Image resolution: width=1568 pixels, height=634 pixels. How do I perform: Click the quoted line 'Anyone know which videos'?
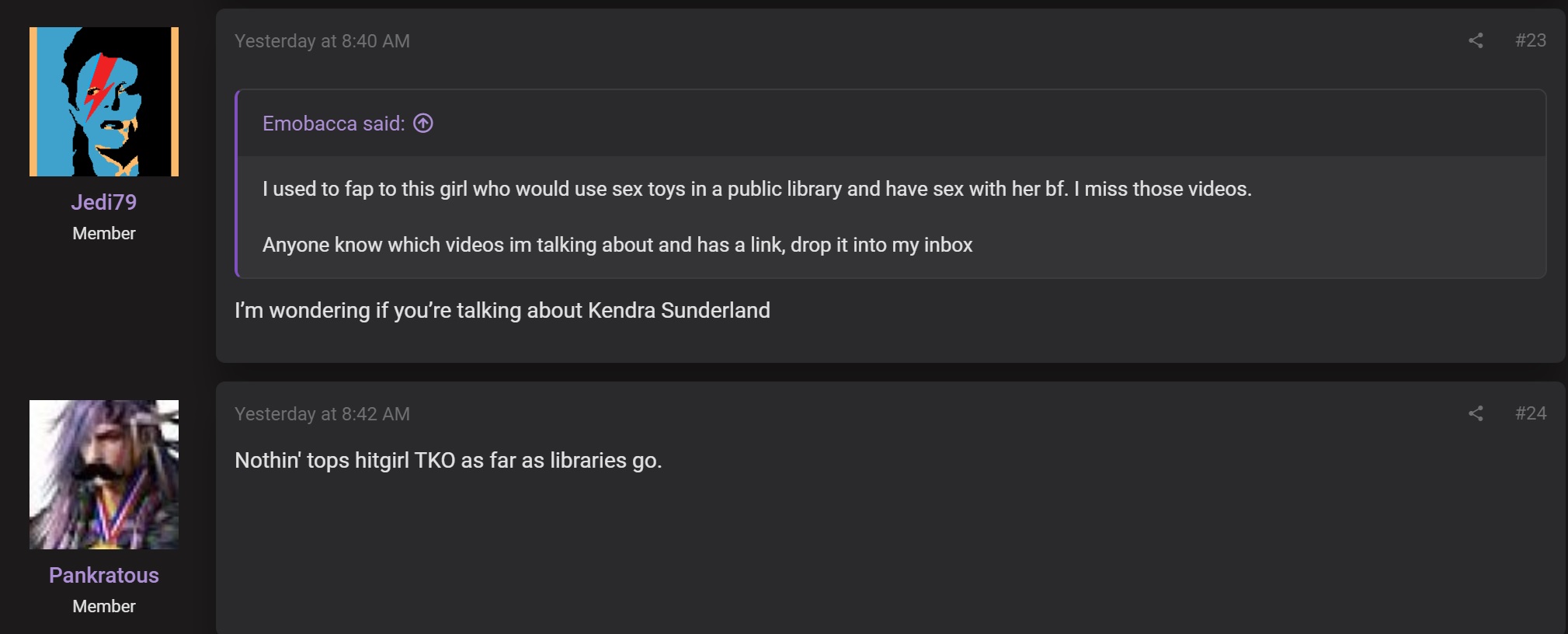coord(617,245)
